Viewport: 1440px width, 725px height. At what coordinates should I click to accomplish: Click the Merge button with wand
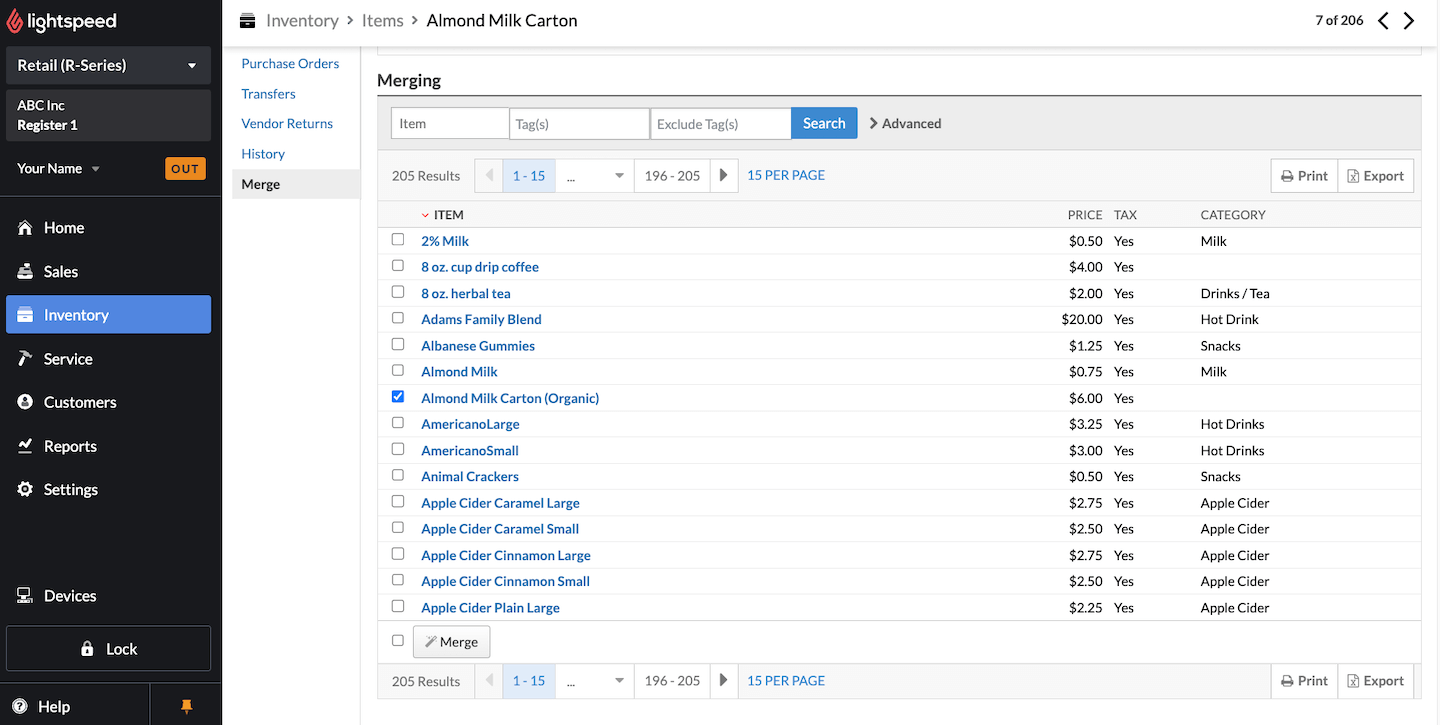coord(451,642)
